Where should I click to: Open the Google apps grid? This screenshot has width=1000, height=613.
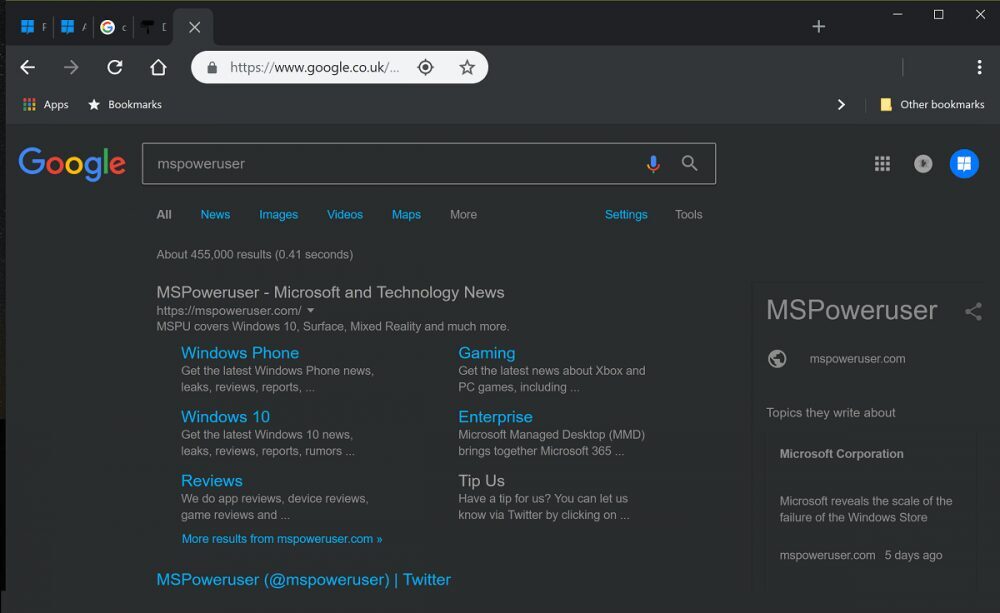(x=882, y=164)
